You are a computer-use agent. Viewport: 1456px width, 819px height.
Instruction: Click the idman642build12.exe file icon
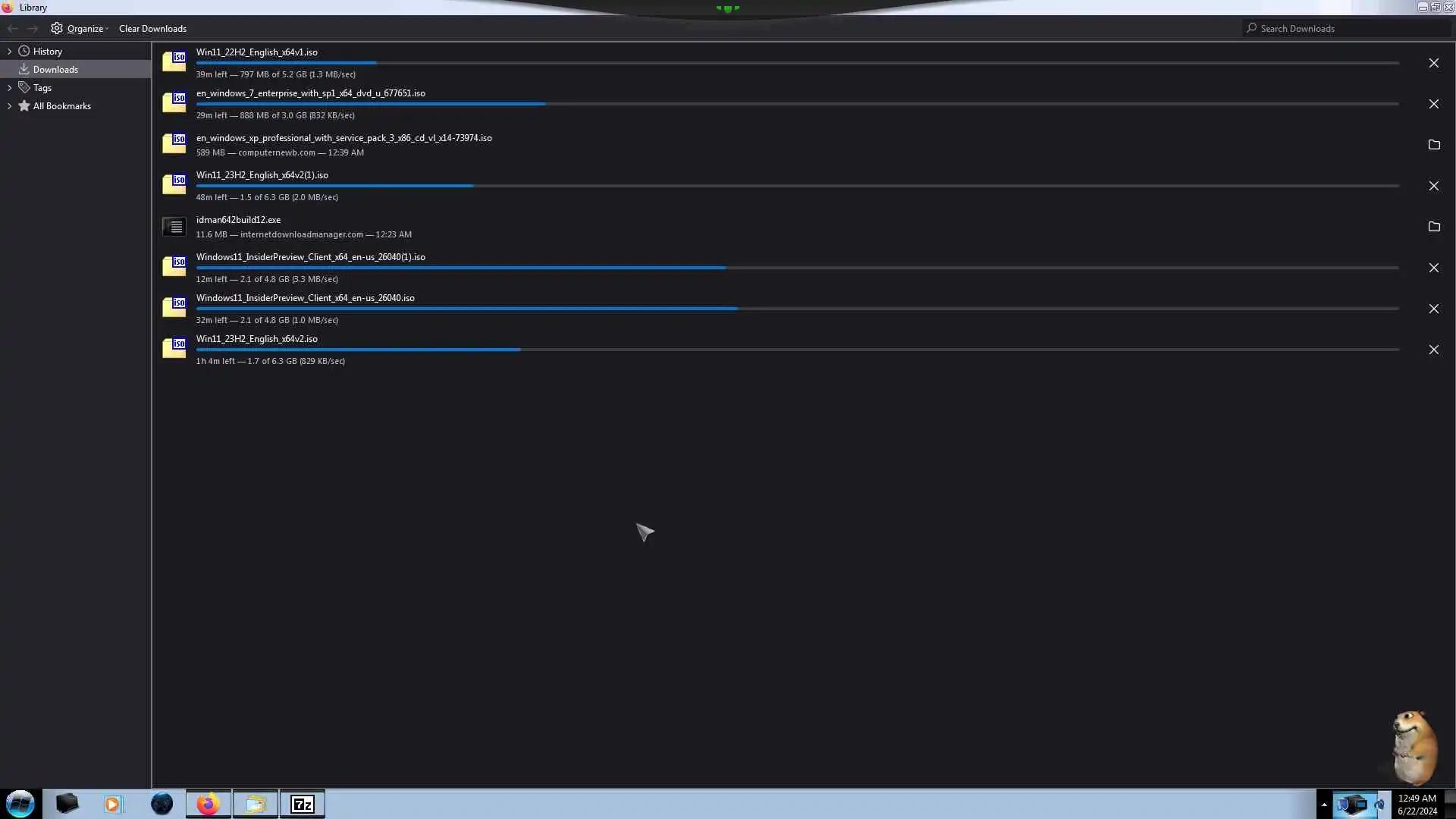click(x=174, y=227)
